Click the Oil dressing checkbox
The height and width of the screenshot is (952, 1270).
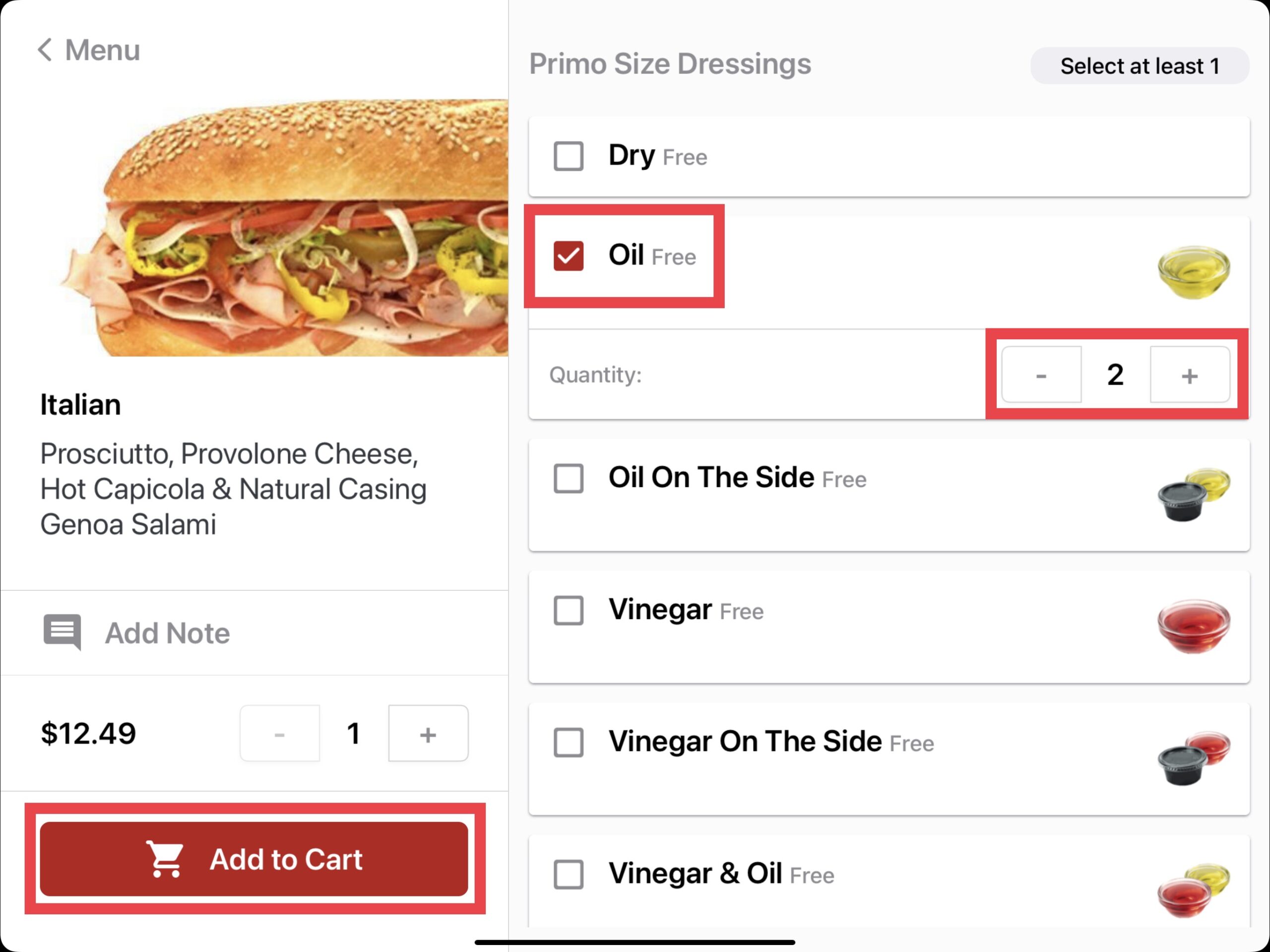pyautogui.click(x=568, y=256)
